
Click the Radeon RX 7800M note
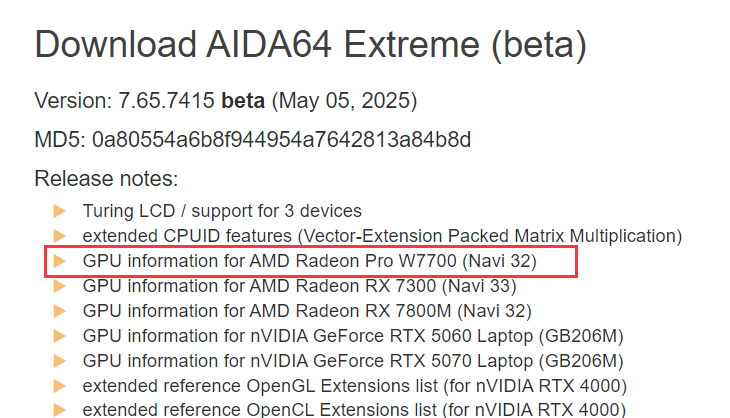(307, 311)
